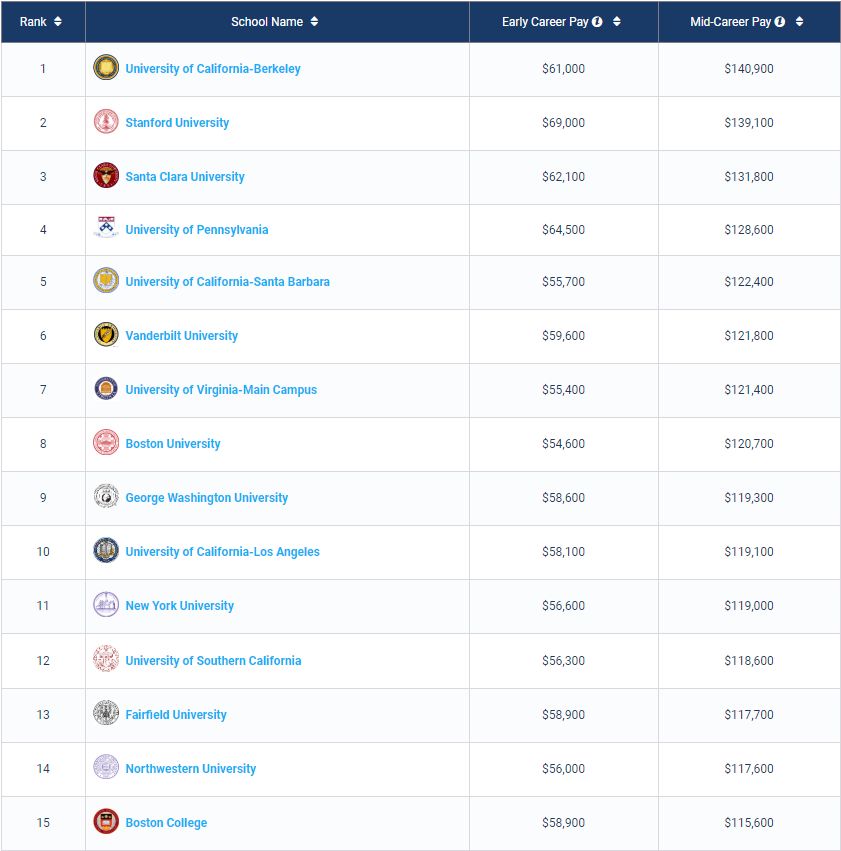
Task: Sort by Early Career Pay arrows
Action: click(x=616, y=22)
